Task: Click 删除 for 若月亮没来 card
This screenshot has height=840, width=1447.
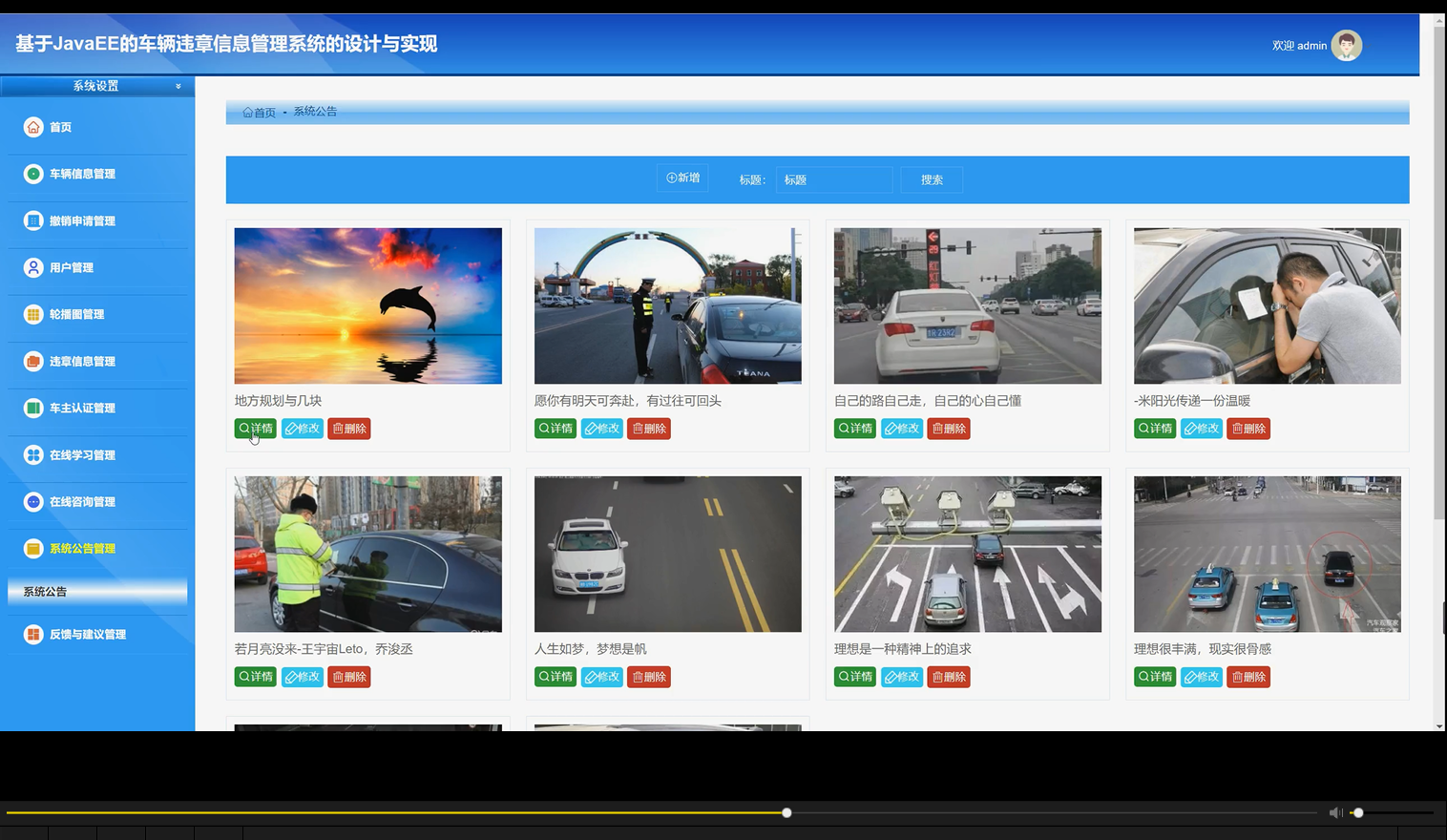Action: (x=349, y=677)
